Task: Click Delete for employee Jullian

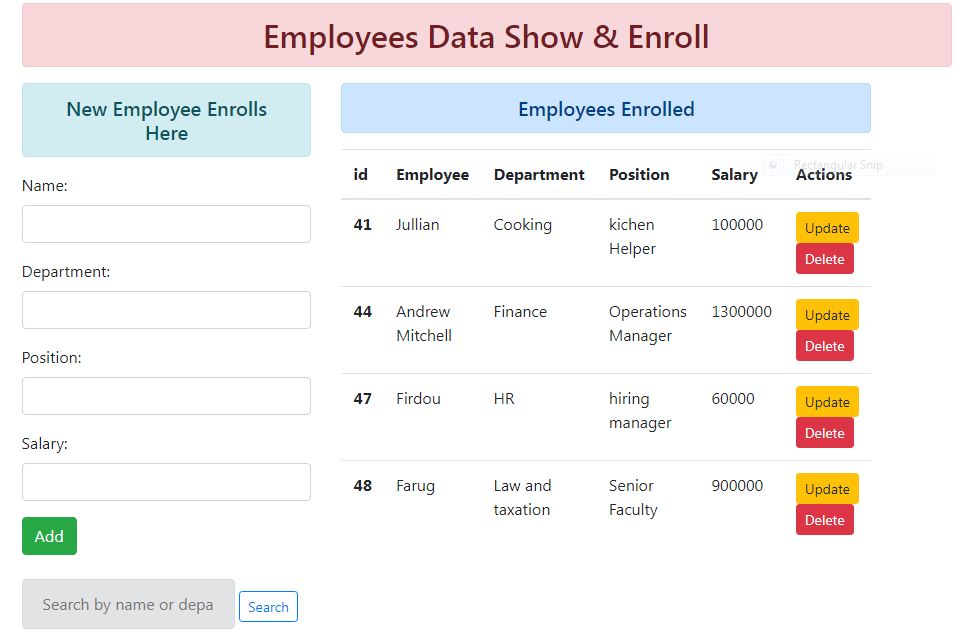Action: 824,258
